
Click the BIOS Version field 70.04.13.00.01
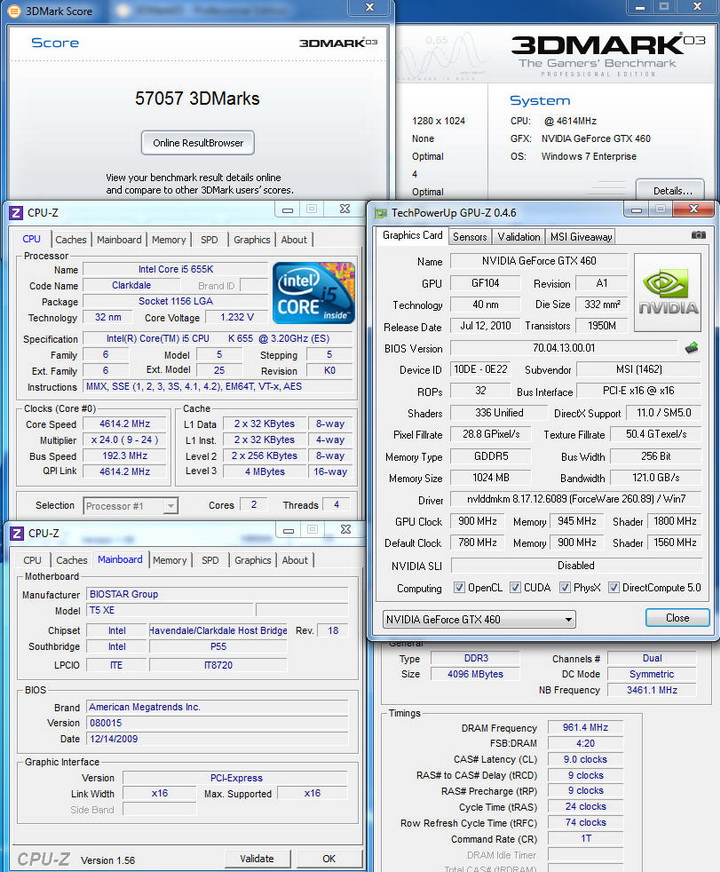coord(564,348)
